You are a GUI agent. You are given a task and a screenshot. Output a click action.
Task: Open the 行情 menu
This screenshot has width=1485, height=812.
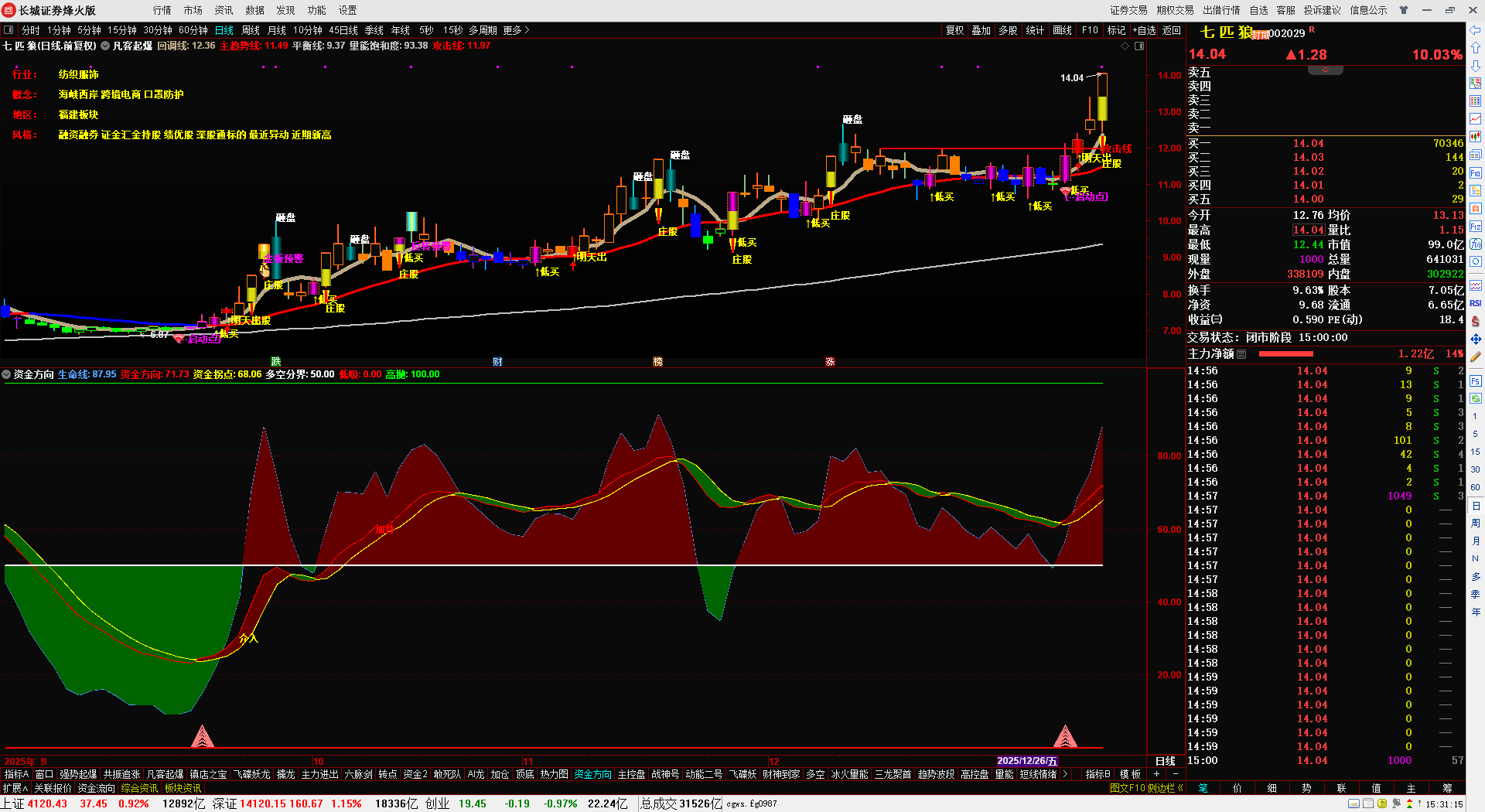[162, 10]
